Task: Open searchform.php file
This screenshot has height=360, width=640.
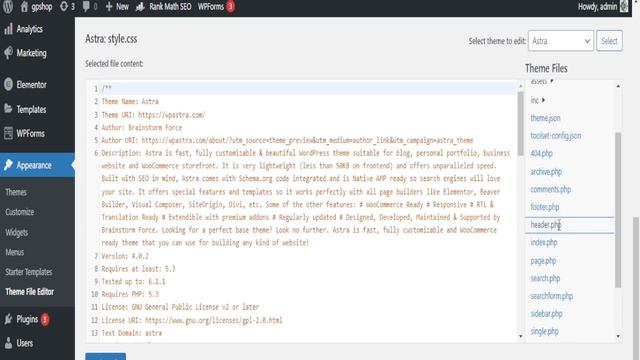Action: (551, 296)
